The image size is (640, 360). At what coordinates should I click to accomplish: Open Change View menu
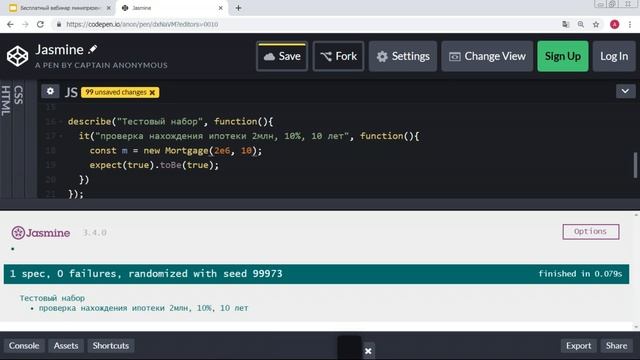pos(487,56)
